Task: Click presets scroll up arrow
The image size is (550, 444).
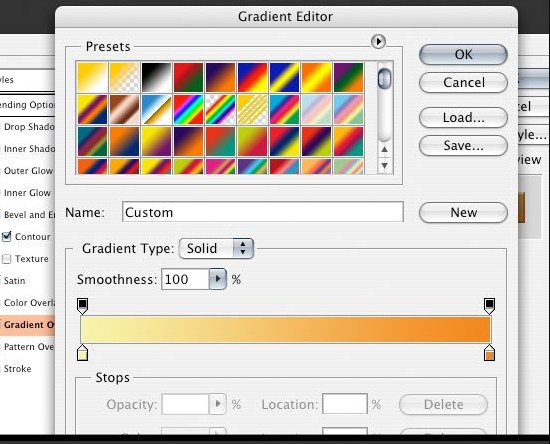Action: pos(384,149)
